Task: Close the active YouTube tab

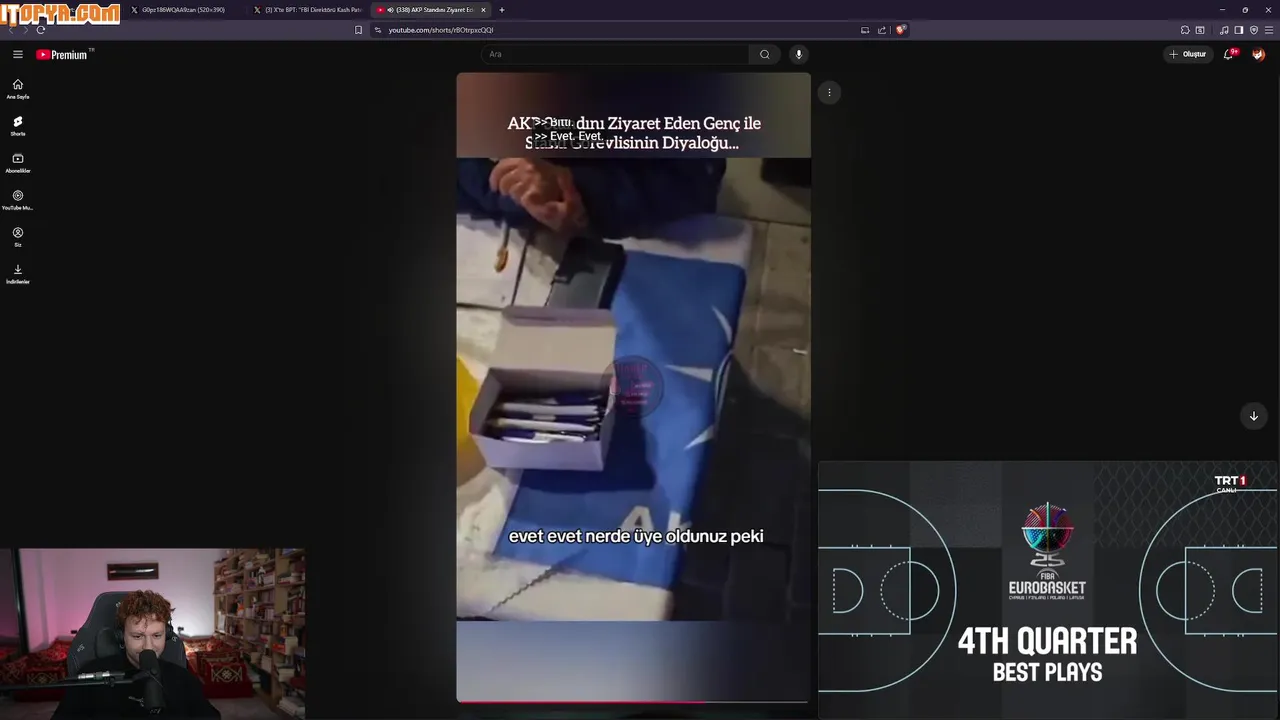Action: [484, 10]
